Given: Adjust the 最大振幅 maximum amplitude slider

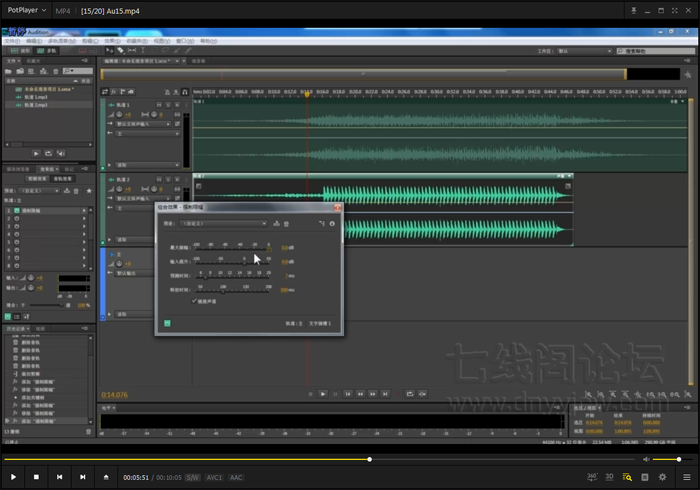Looking at the screenshot, I should (268, 247).
